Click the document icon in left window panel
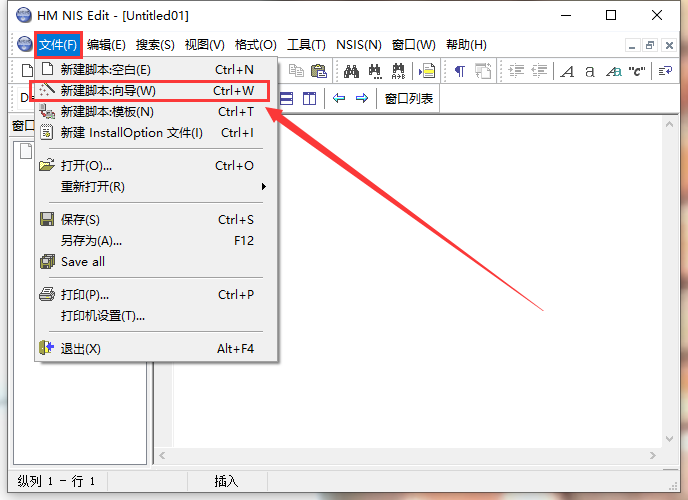Screen dimensions: 688x500 (x=26, y=151)
